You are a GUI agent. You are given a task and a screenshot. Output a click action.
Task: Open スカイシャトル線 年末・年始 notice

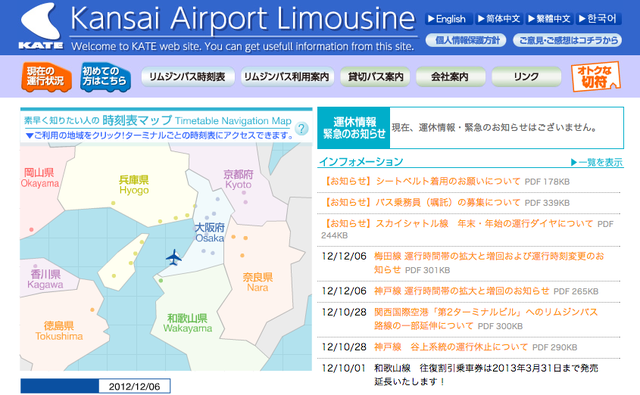tap(458, 224)
